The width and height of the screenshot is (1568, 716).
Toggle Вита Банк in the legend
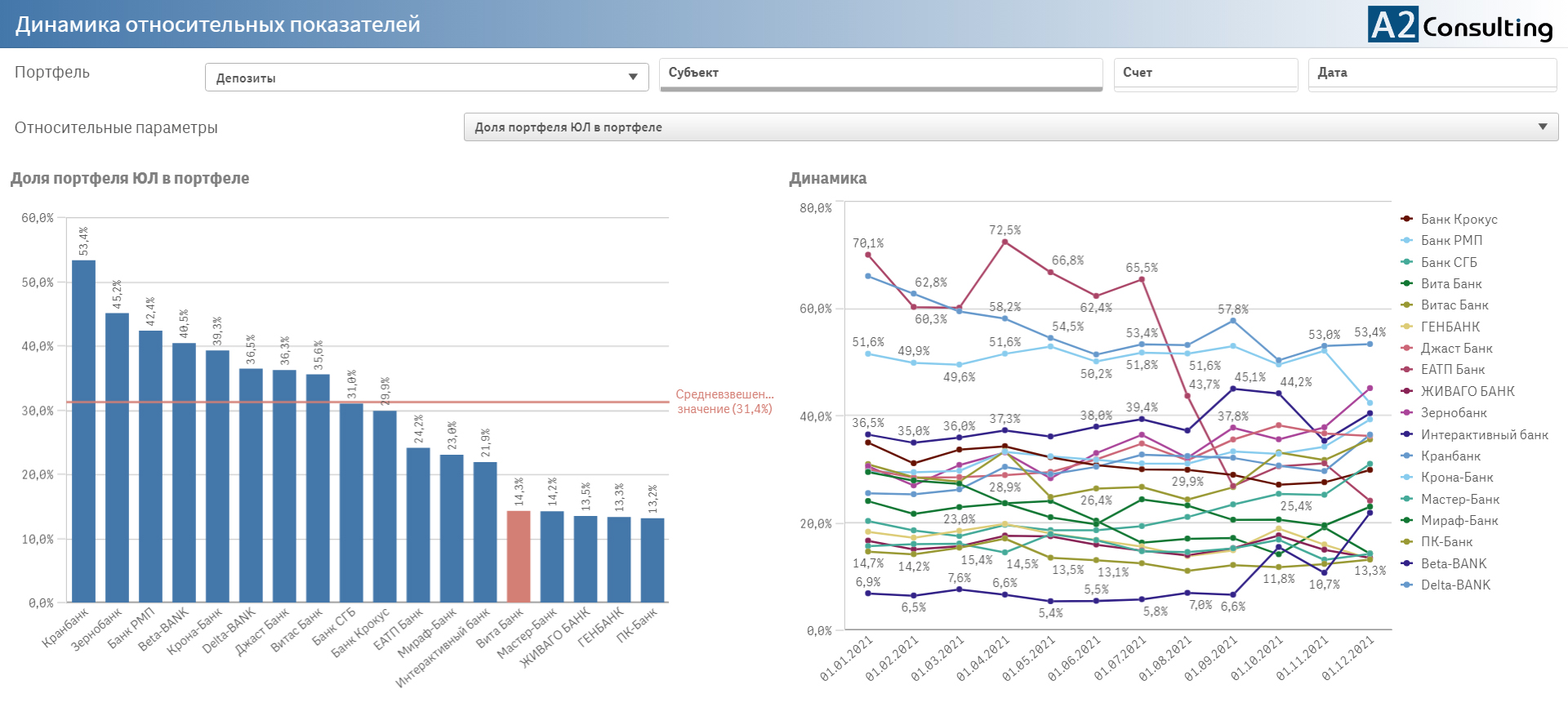[1451, 284]
